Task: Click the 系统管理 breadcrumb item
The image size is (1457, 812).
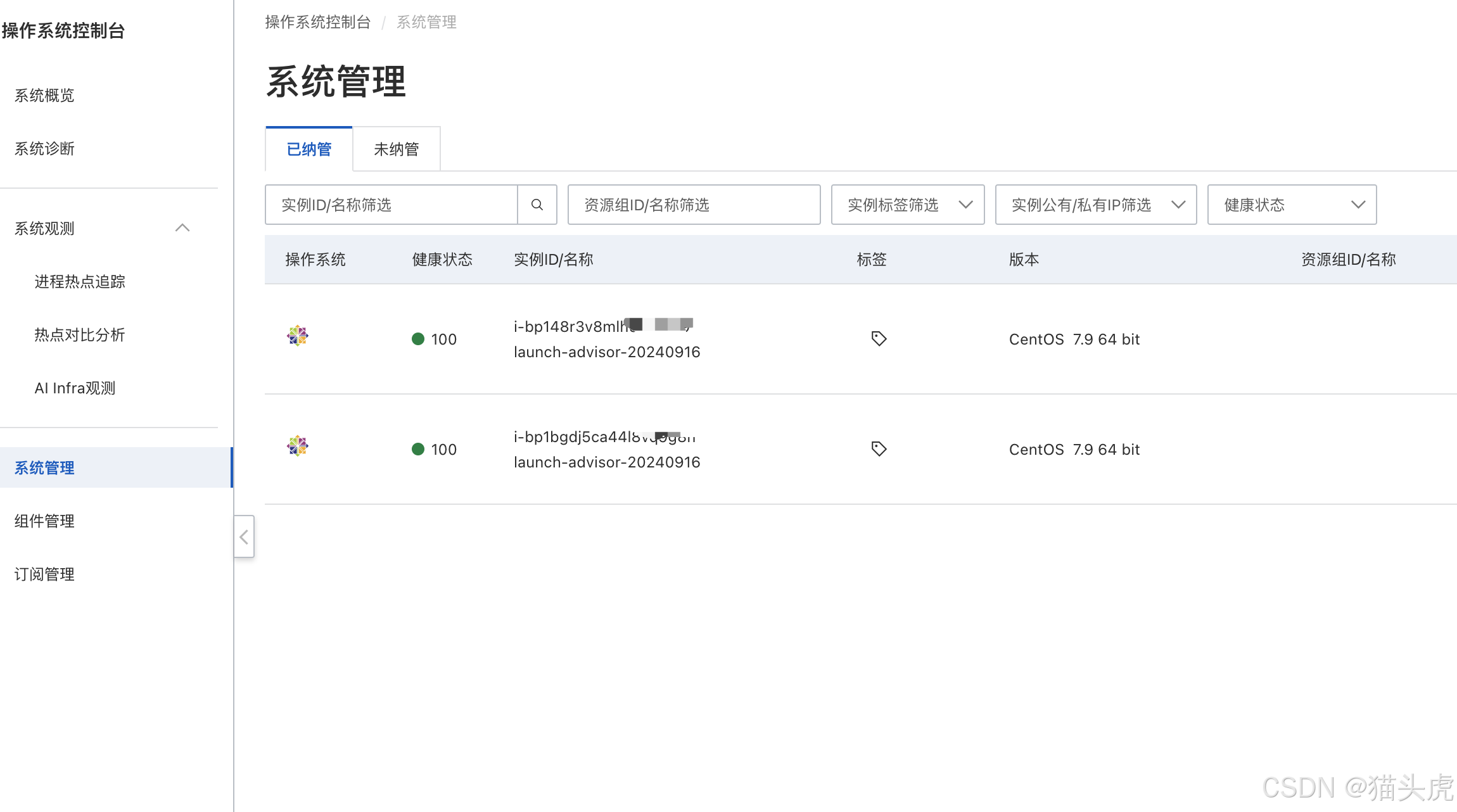Action: [x=426, y=22]
